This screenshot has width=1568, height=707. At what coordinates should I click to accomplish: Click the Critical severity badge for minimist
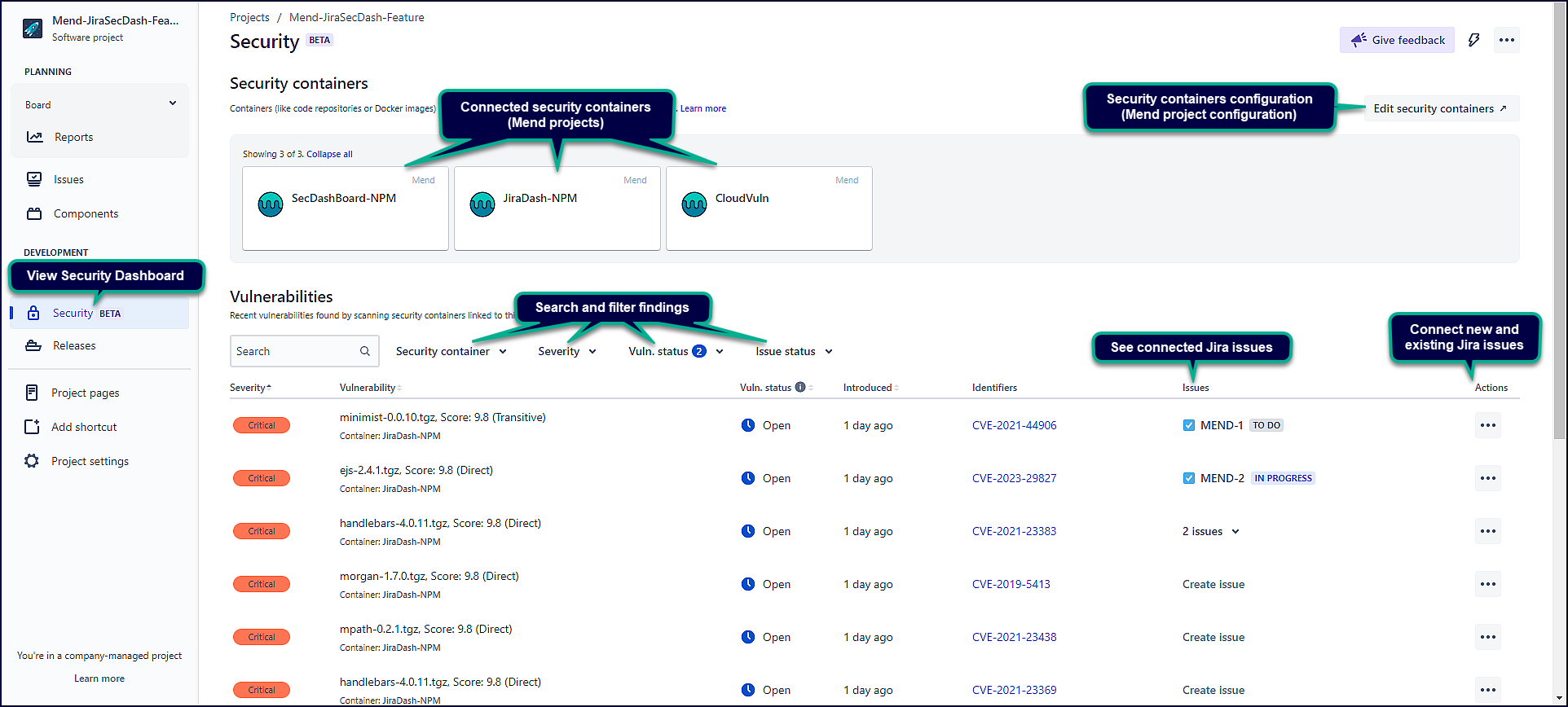262,425
